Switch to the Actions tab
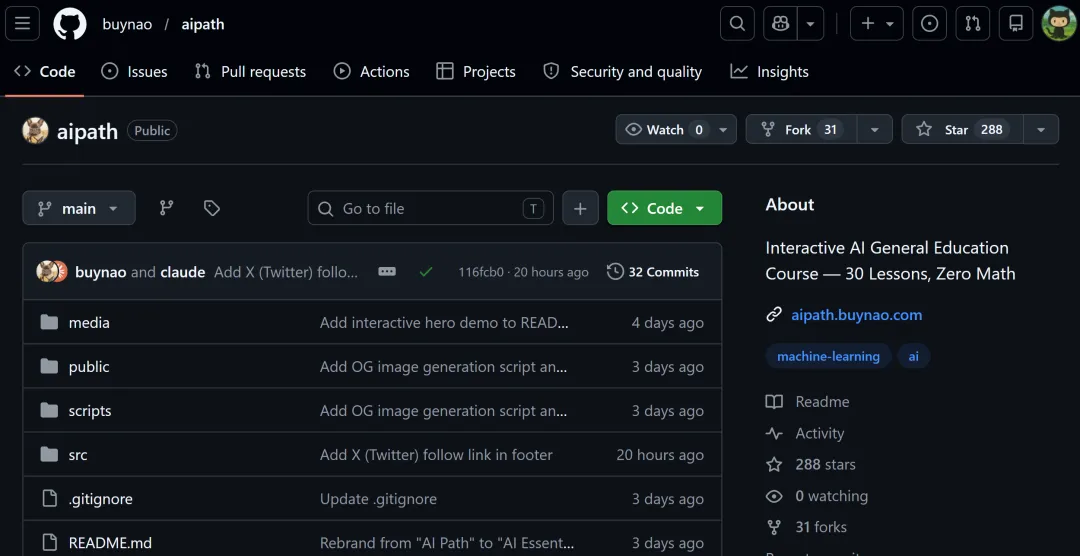Screen dimensions: 1080x556 [371, 72]
